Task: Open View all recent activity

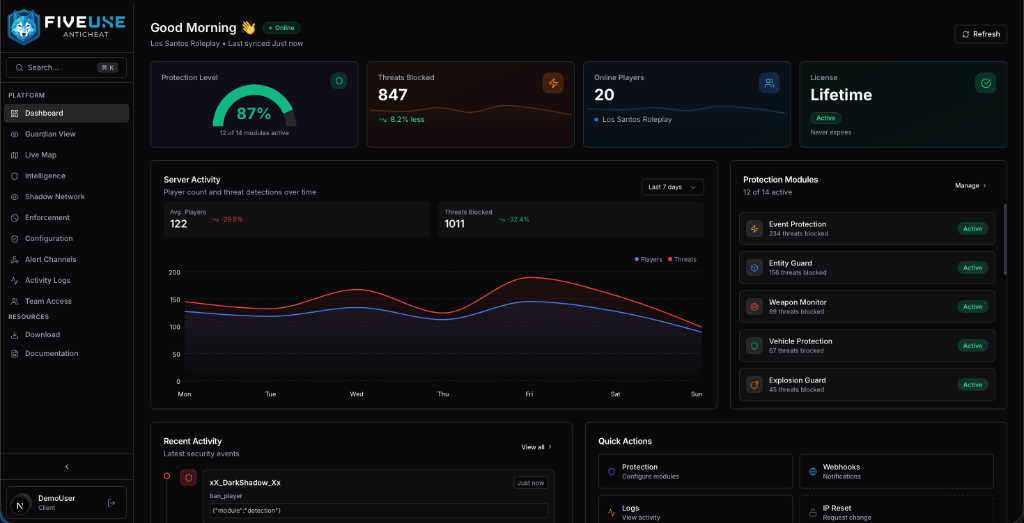Action: [x=536, y=447]
